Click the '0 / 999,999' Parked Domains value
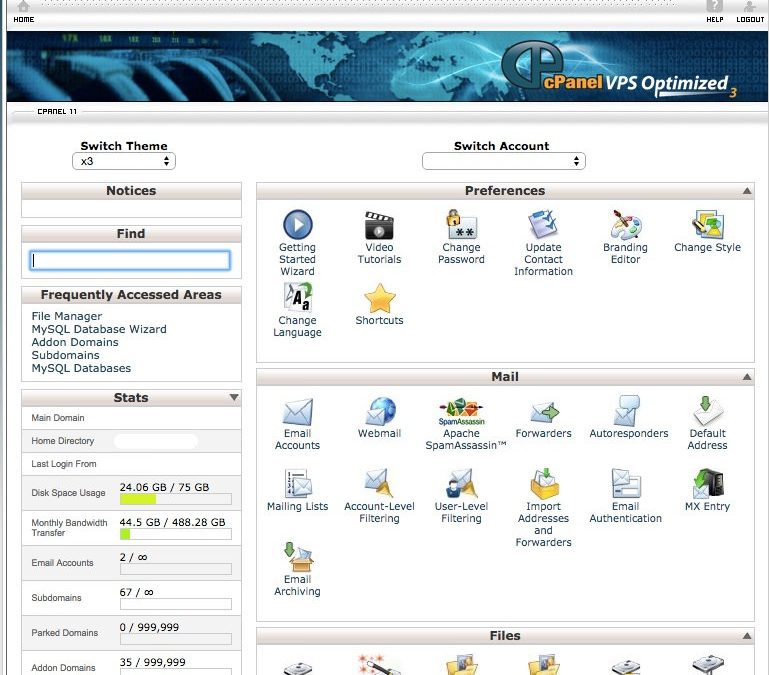Image resolution: width=770 pixels, height=675 pixels. click(x=149, y=627)
